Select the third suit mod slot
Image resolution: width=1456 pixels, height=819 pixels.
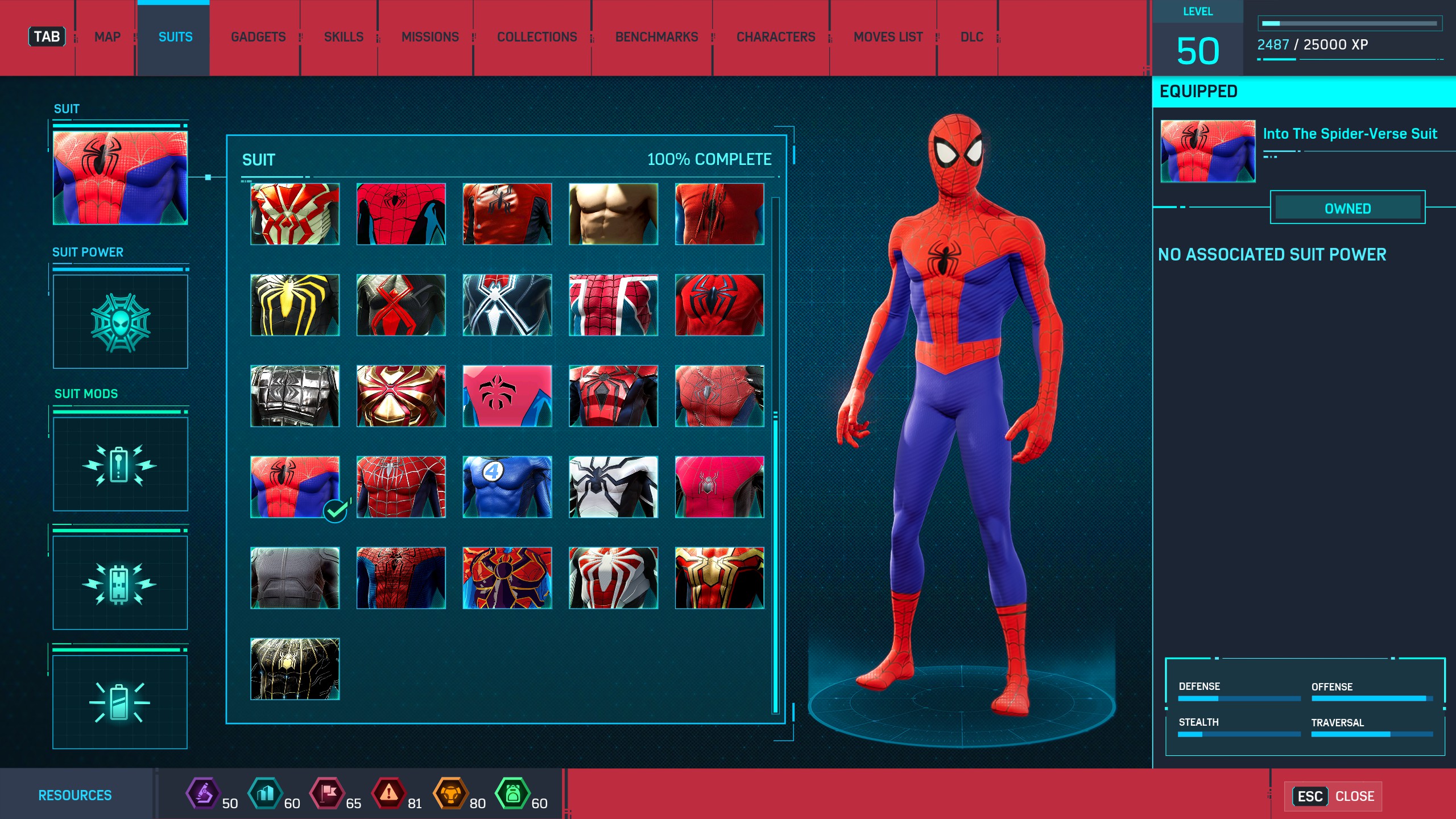point(120,702)
